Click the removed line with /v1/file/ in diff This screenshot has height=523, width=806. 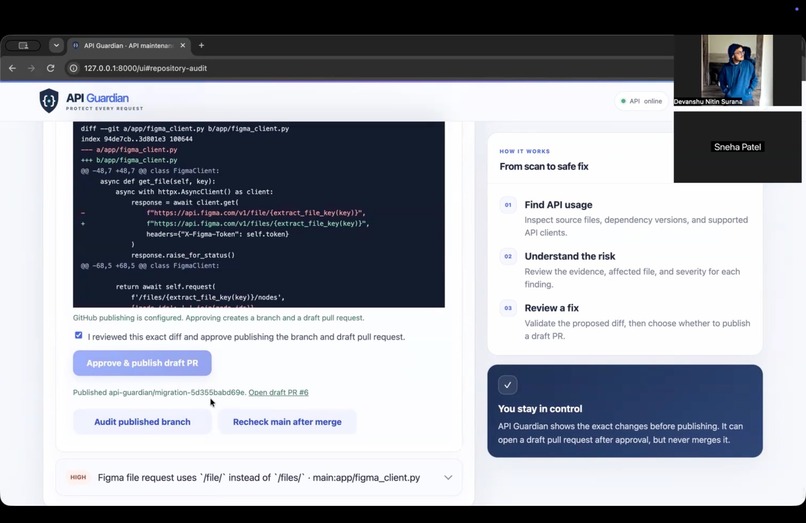(255, 213)
